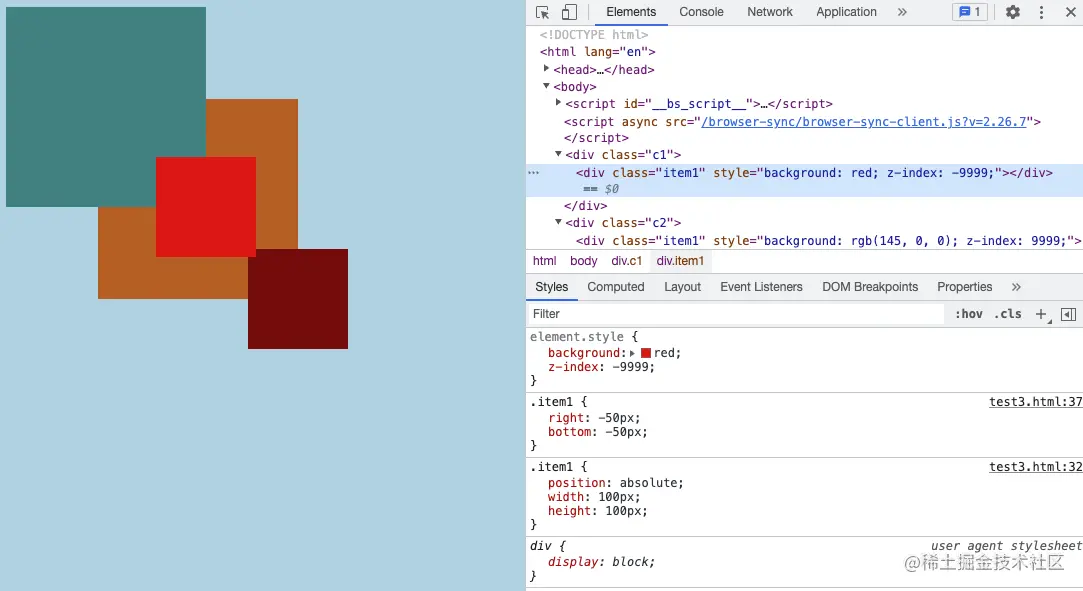Open the Event Listeners sub-tab
Image resolution: width=1083 pixels, height=591 pixels.
(x=761, y=287)
